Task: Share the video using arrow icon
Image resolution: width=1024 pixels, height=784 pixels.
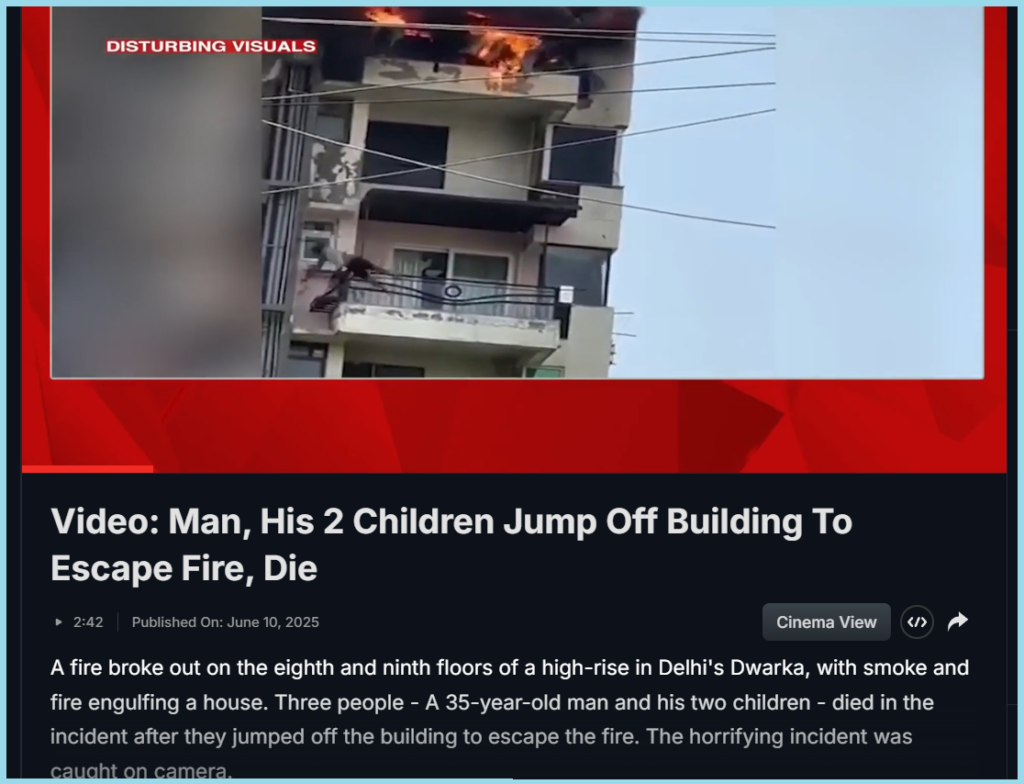Action: click(x=957, y=621)
